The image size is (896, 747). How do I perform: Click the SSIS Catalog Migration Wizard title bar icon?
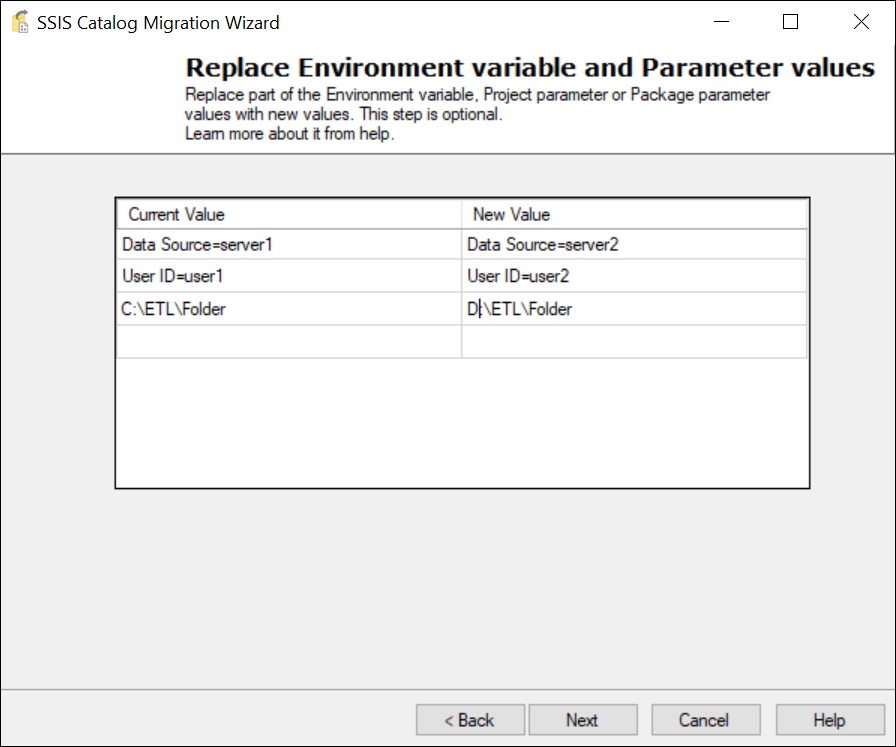[20, 21]
